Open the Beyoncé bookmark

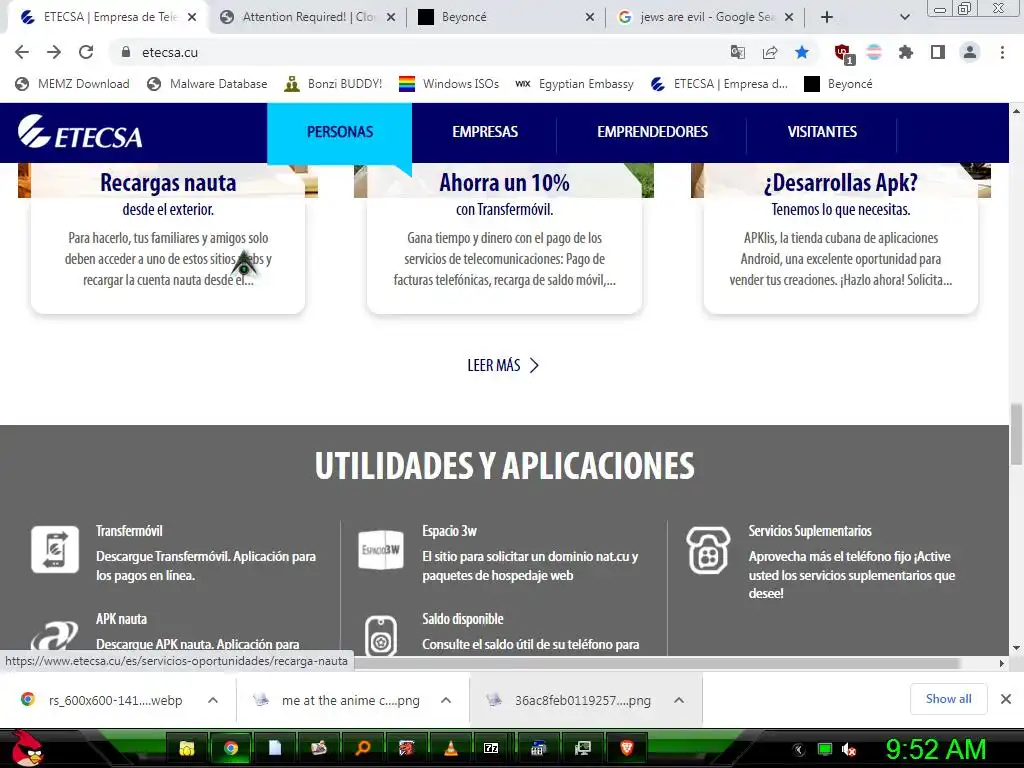tap(839, 84)
